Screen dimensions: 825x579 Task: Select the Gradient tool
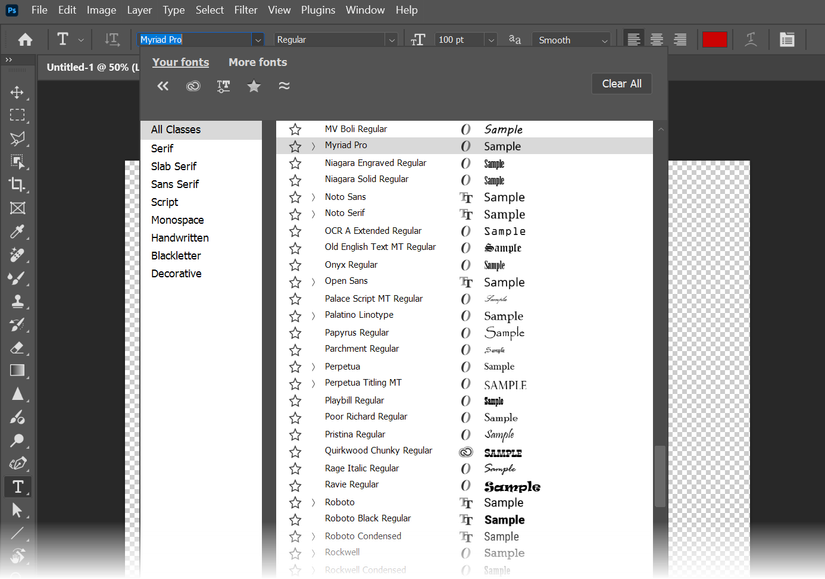[x=17, y=371]
